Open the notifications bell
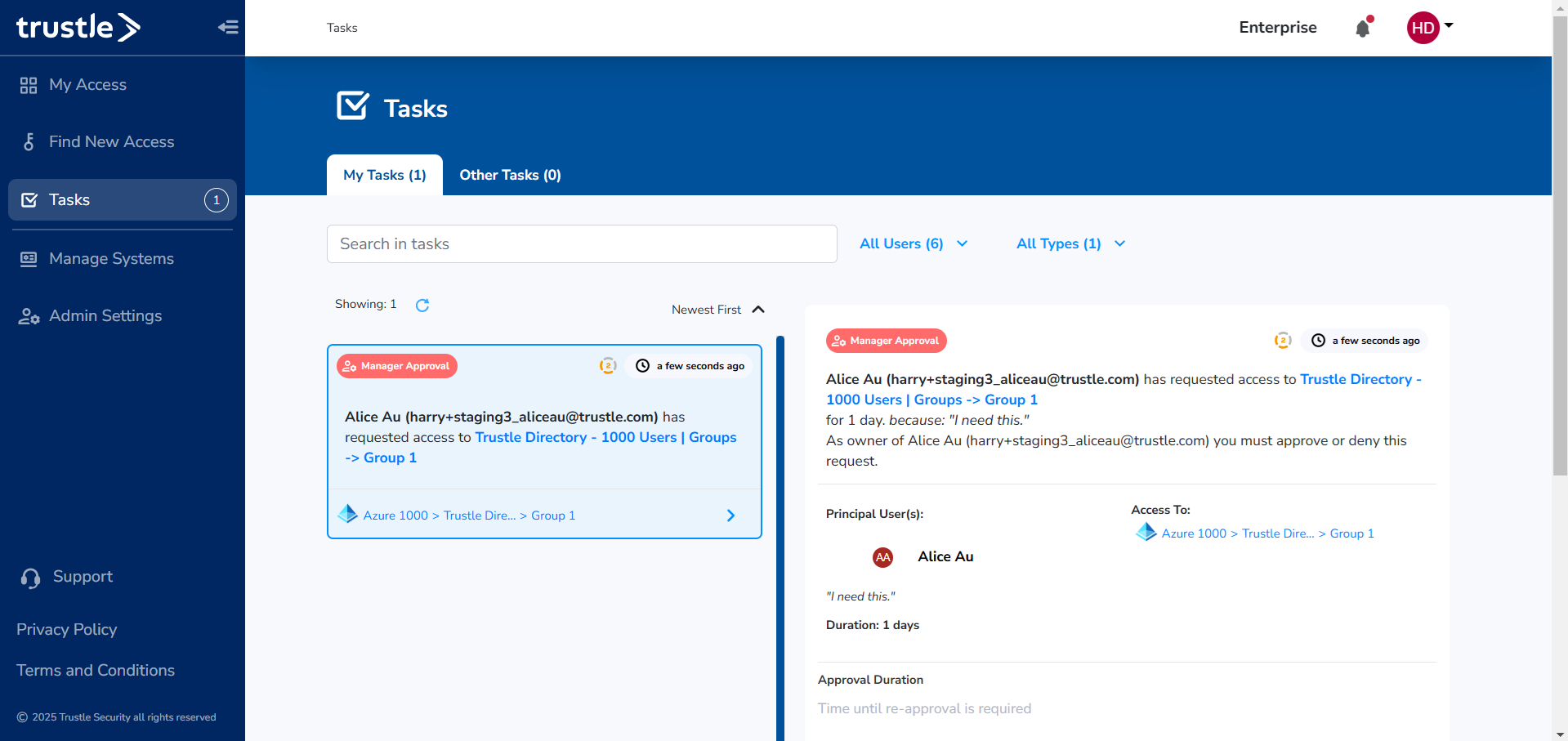1568x741 pixels. [x=1363, y=28]
